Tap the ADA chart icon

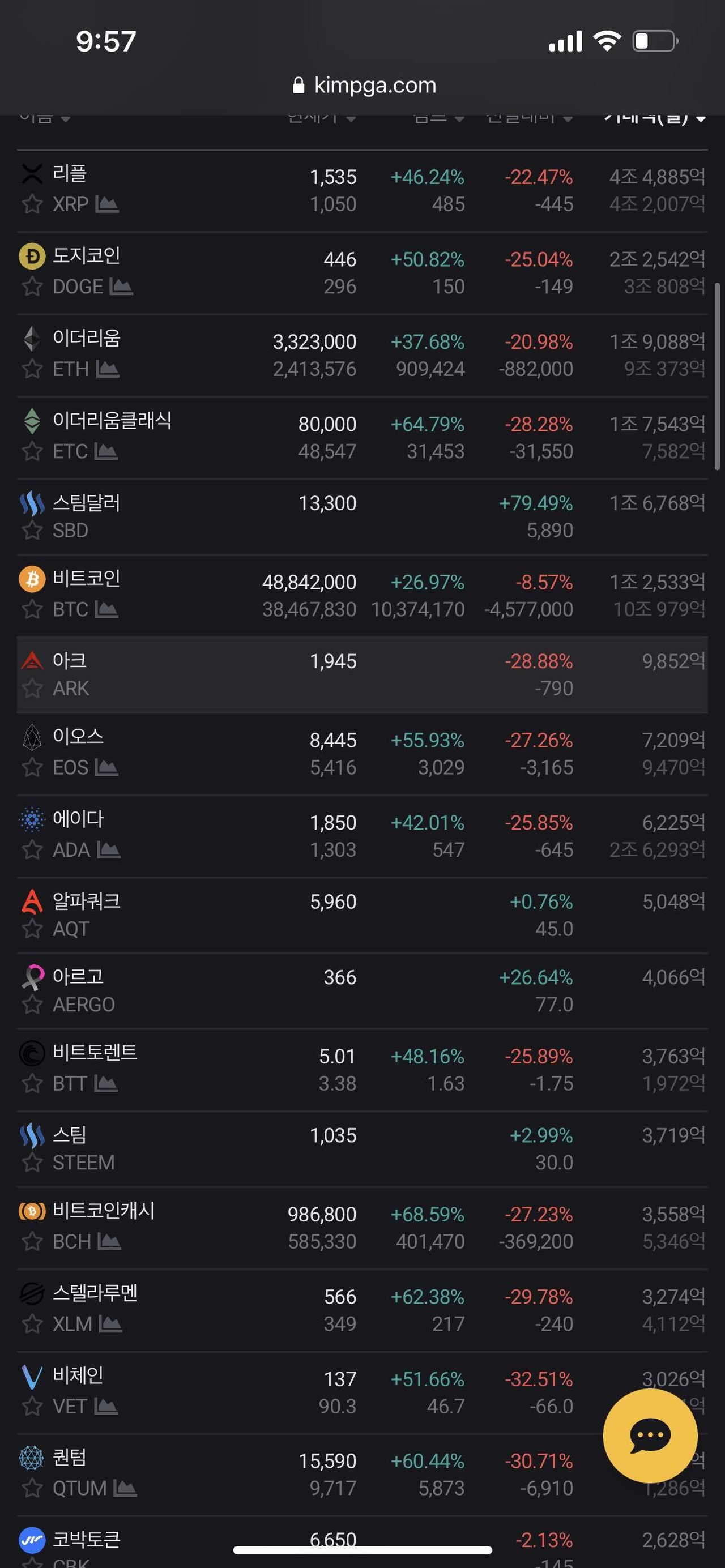tap(109, 850)
